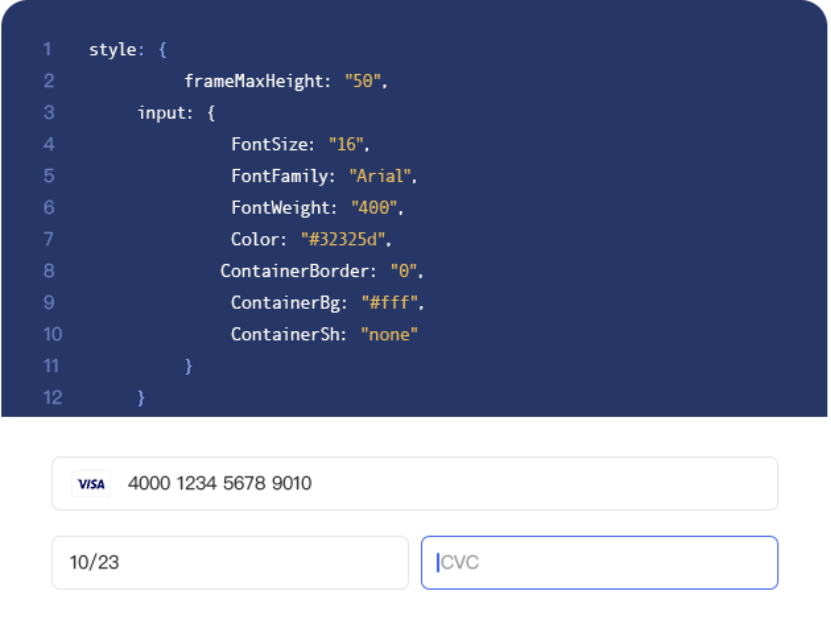
Task: Click line number 1 in the gutter
Action: (47, 49)
